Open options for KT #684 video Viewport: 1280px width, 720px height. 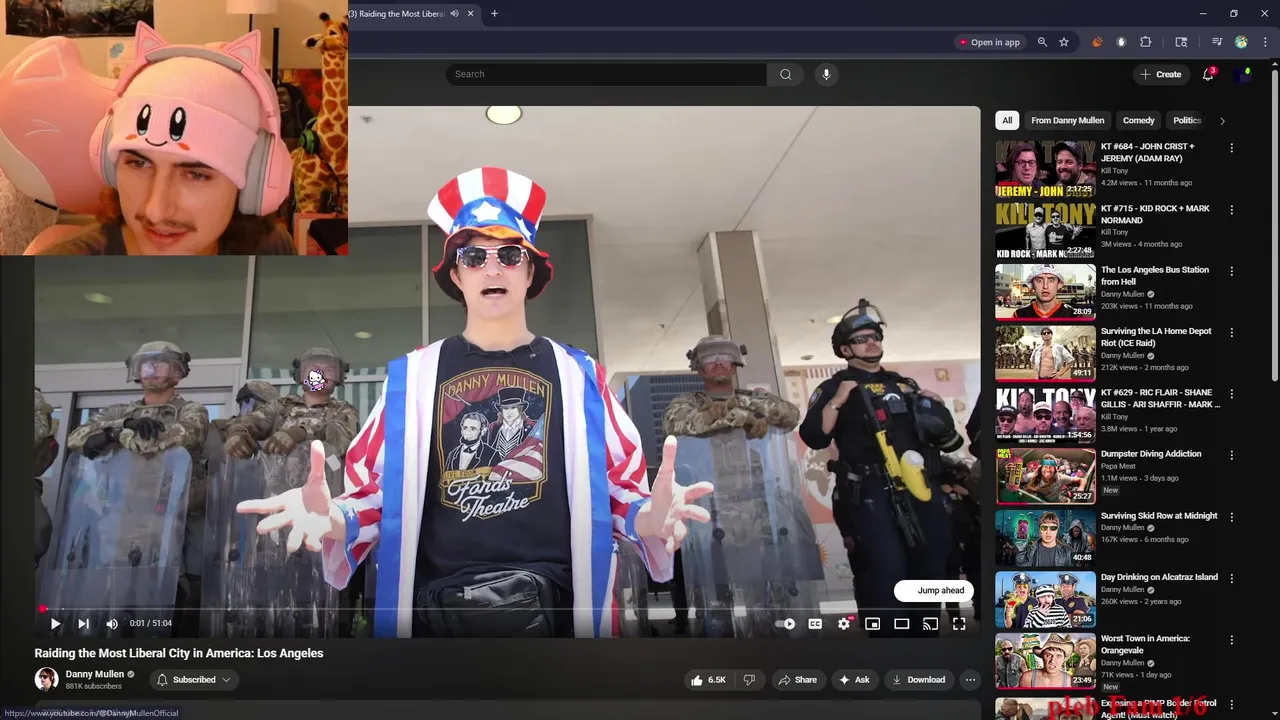pyautogui.click(x=1231, y=148)
